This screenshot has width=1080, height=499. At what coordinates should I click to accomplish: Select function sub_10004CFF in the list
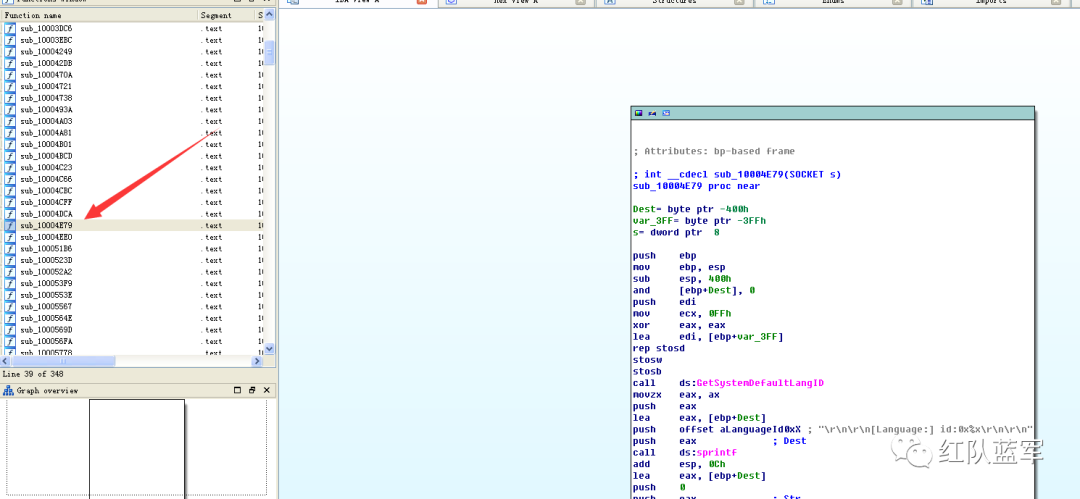coord(132,203)
